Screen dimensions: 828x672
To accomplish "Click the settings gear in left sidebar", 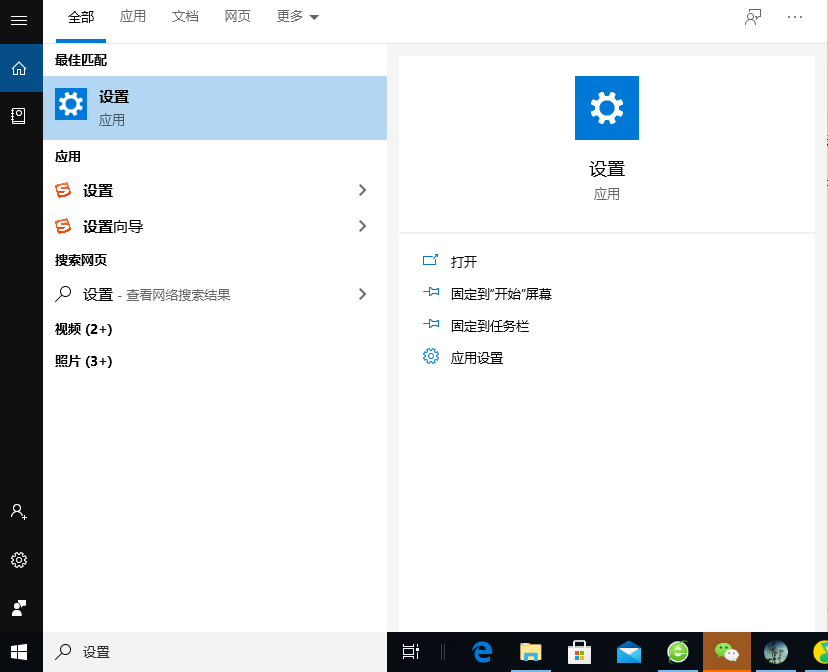I will point(18,560).
